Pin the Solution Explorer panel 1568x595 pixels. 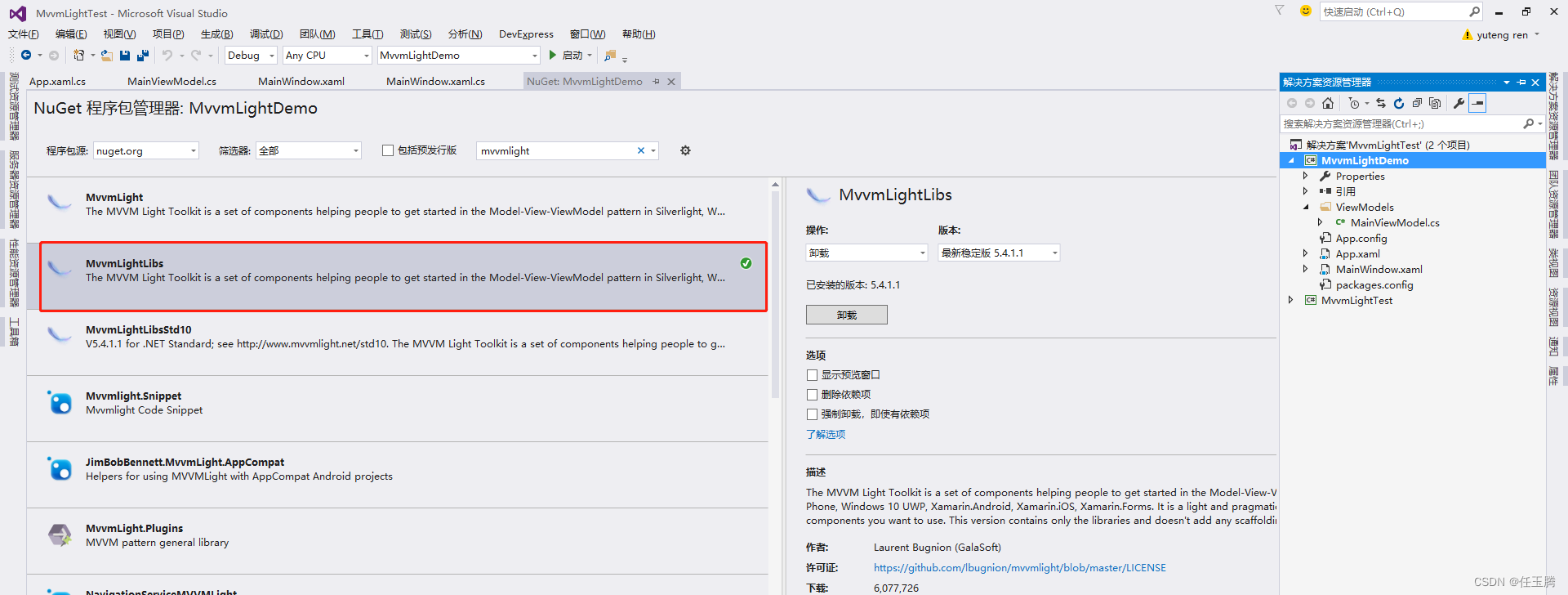[1521, 82]
